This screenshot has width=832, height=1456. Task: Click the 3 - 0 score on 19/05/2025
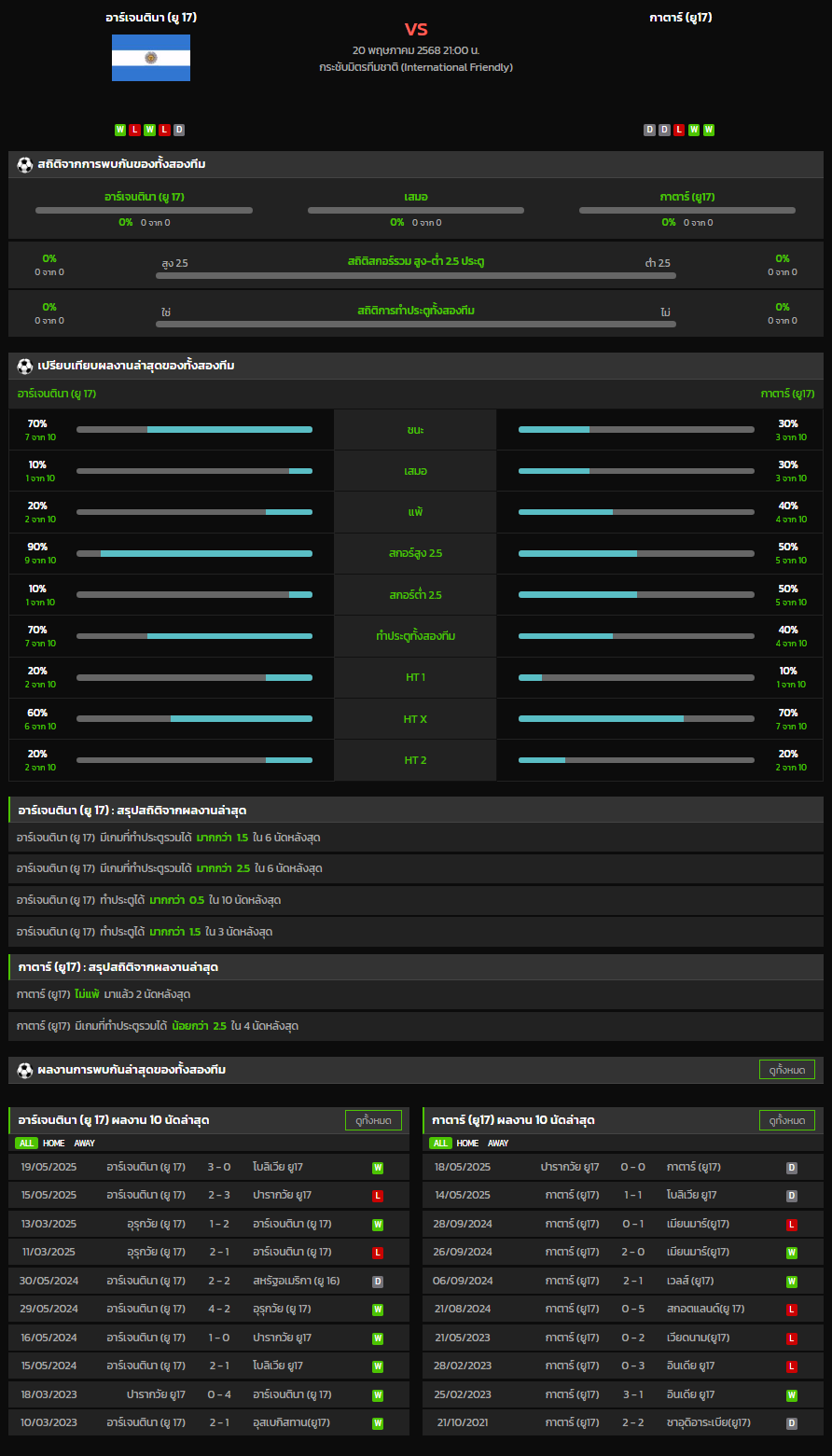219,1167
